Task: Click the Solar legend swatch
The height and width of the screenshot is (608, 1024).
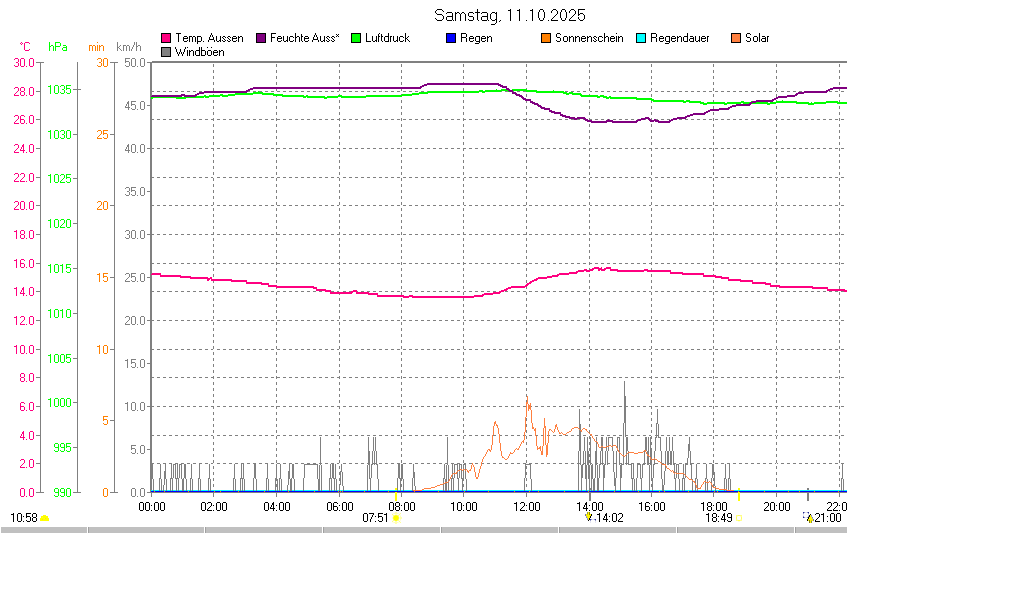Action: click(x=736, y=38)
